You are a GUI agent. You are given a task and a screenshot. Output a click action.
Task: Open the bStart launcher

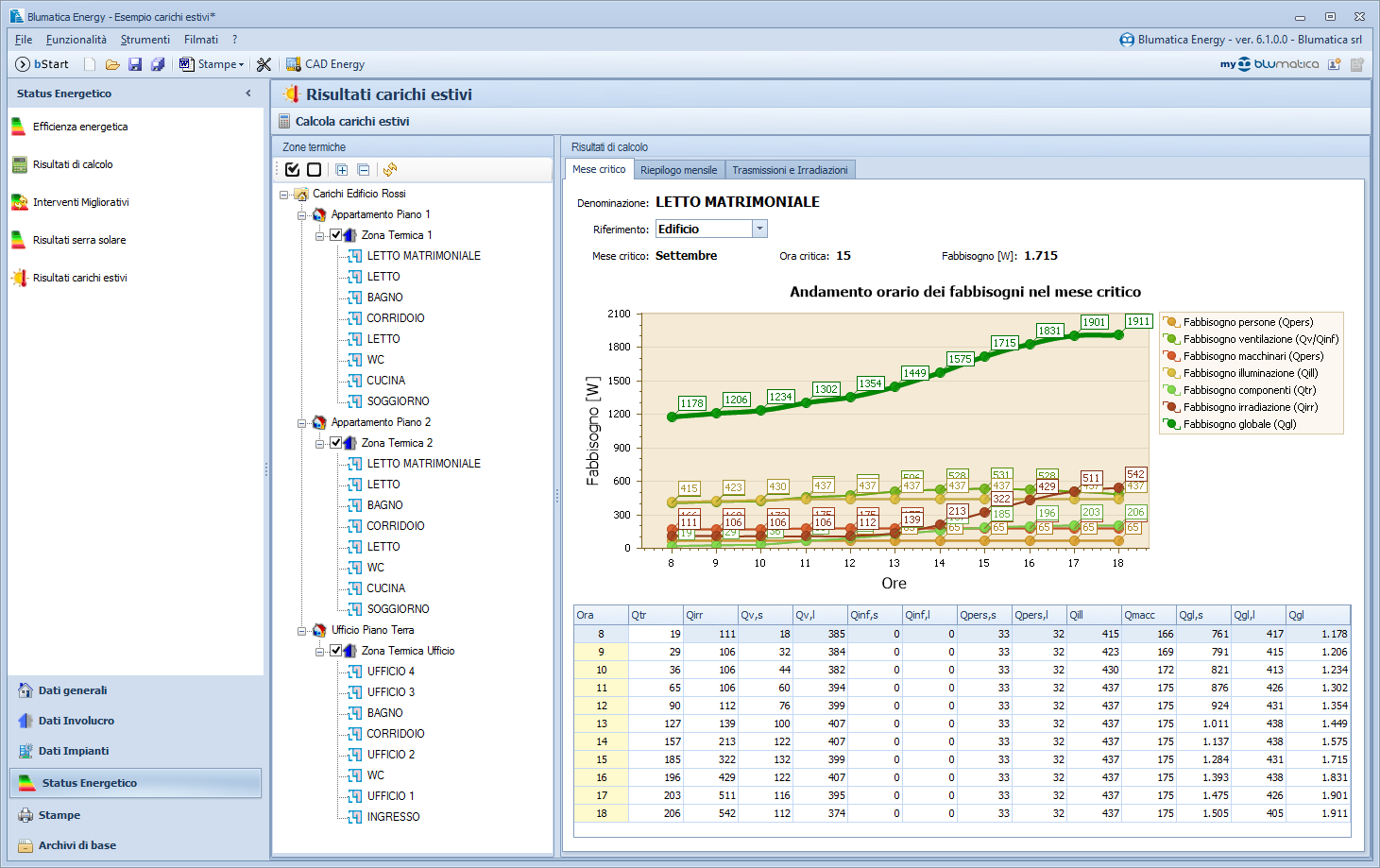point(43,64)
